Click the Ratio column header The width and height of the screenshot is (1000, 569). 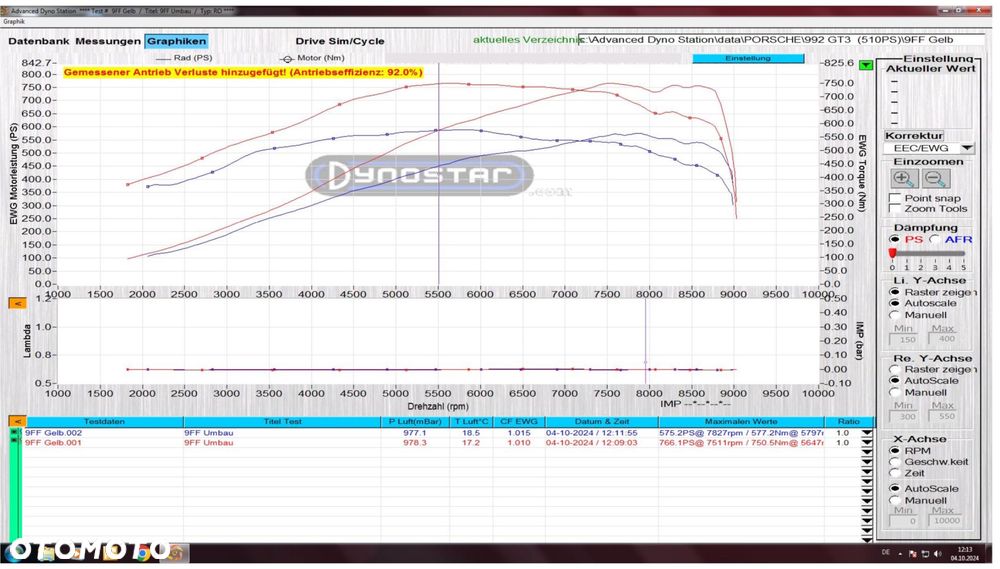[849, 422]
